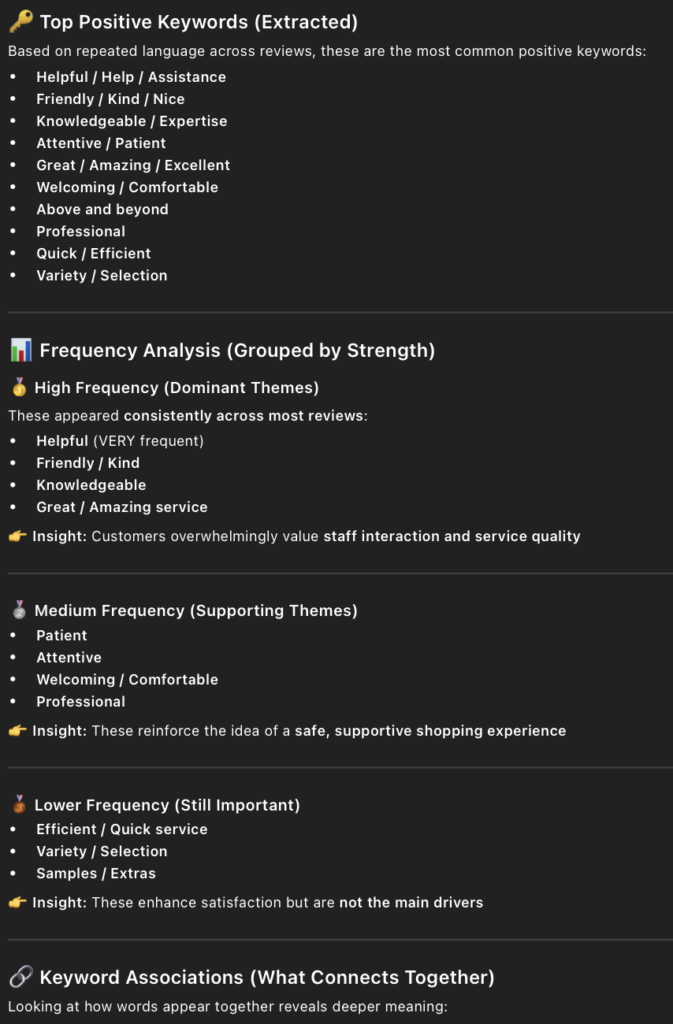
Task: Click the bar chart emoji by Frequency Analysis
Action: tap(20, 350)
